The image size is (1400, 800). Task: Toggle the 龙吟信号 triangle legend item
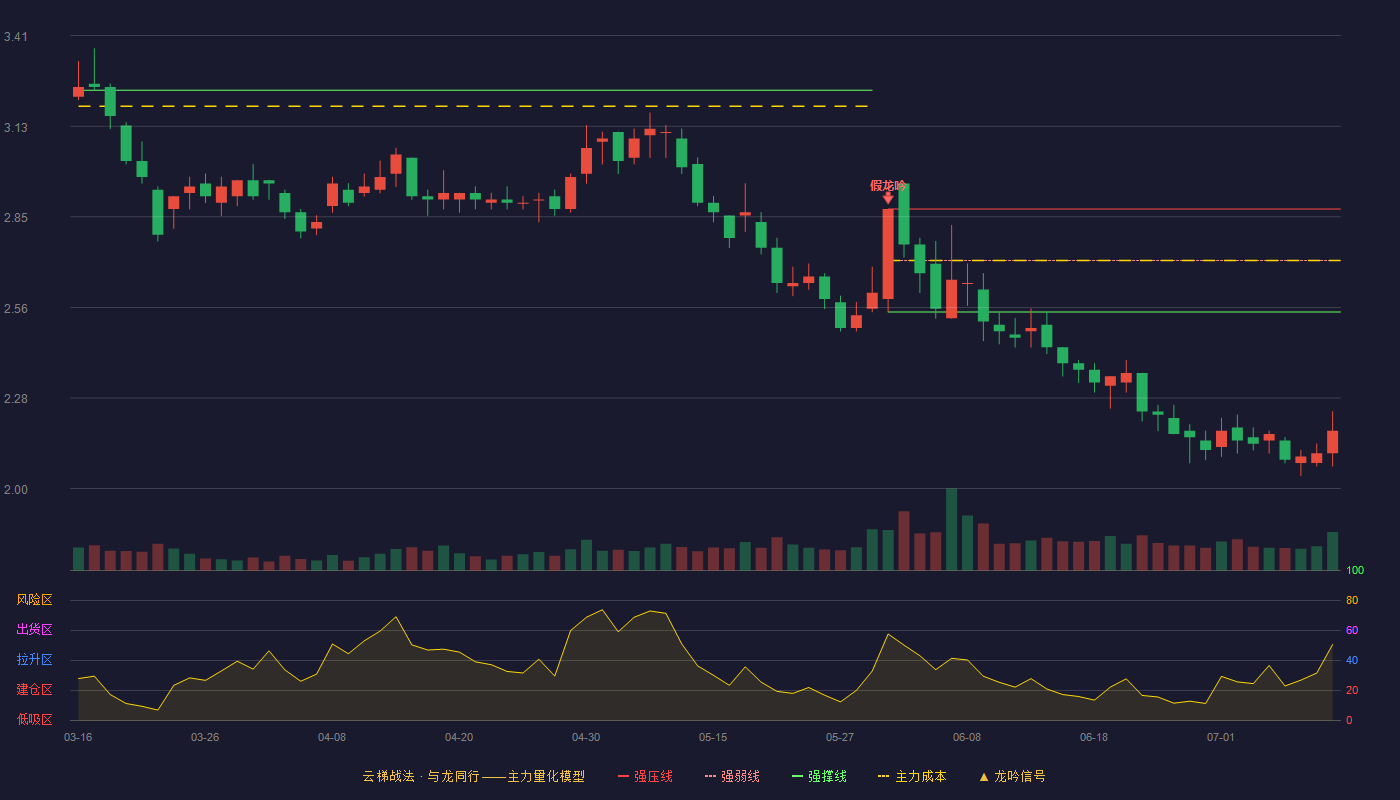pos(1012,776)
